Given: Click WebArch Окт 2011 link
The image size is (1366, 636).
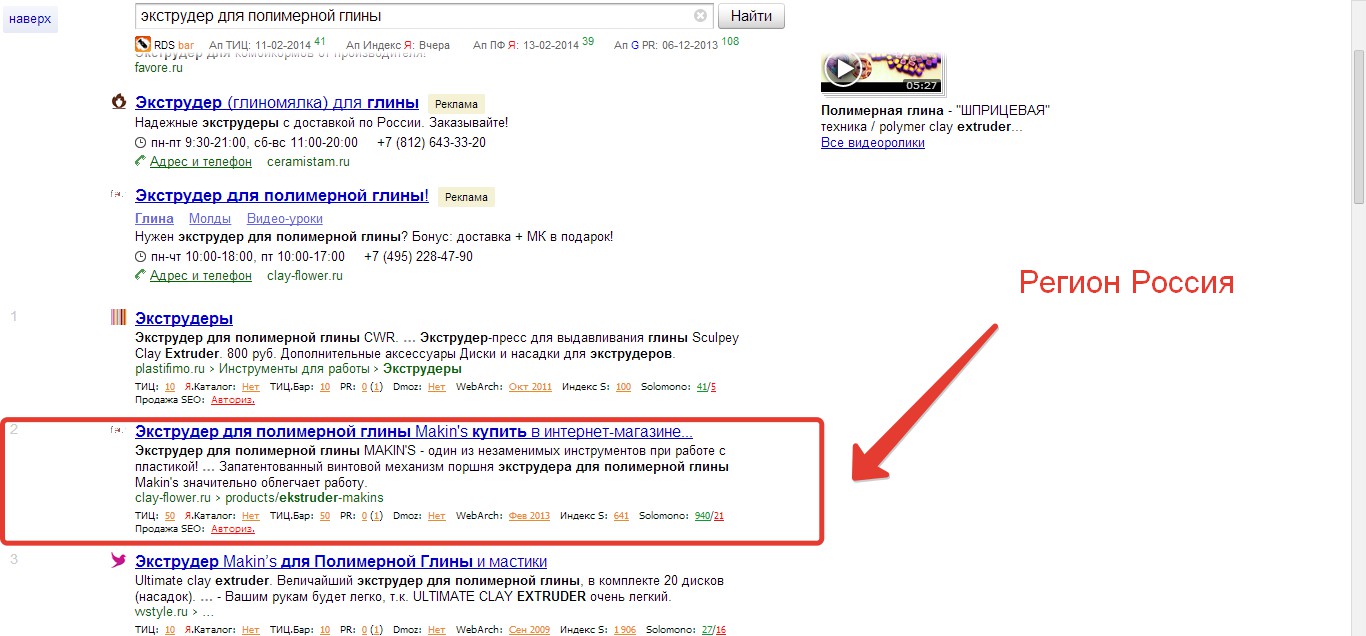Looking at the screenshot, I should click(x=530, y=387).
